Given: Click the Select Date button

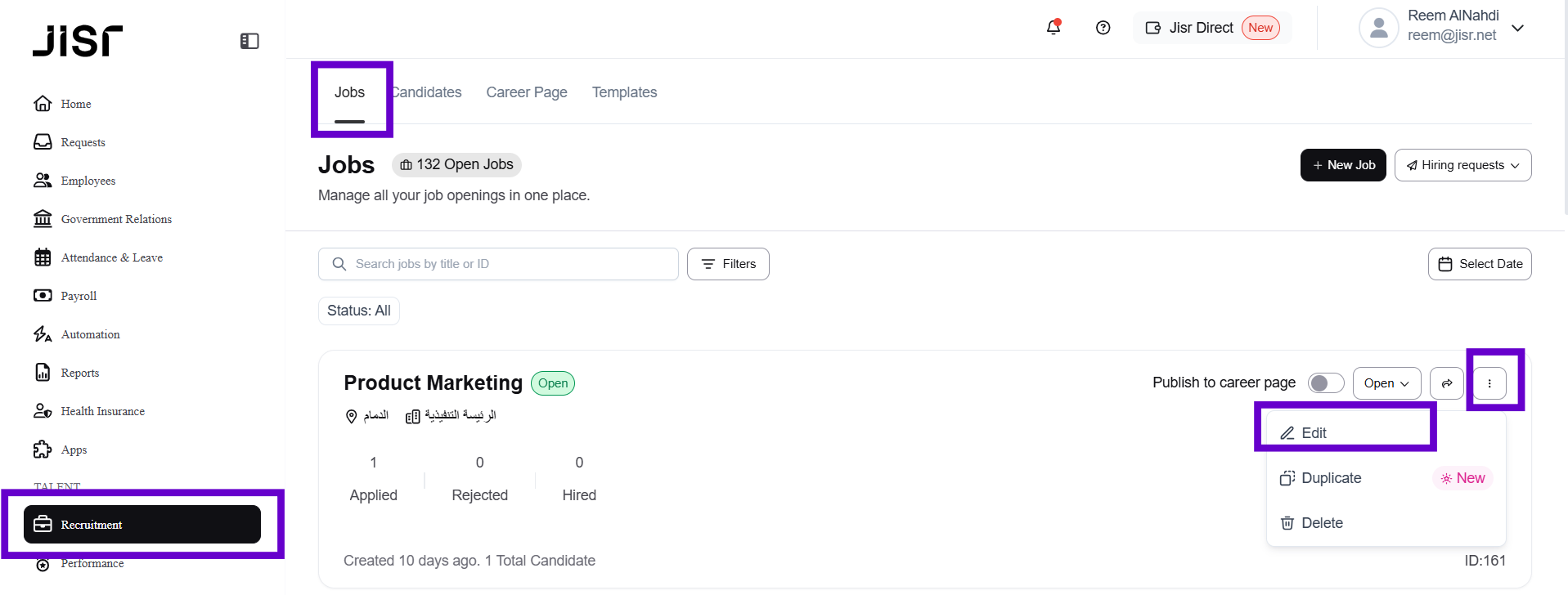Looking at the screenshot, I should click(x=1480, y=264).
